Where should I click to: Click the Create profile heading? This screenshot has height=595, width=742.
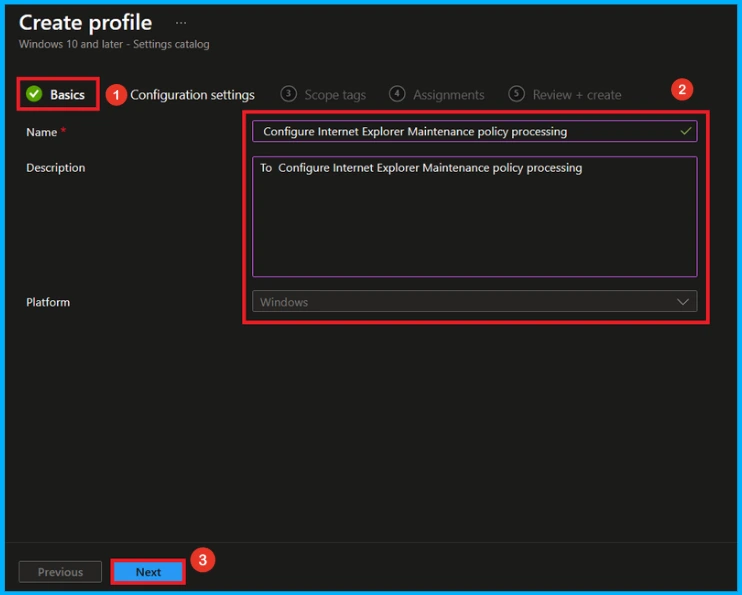click(86, 23)
